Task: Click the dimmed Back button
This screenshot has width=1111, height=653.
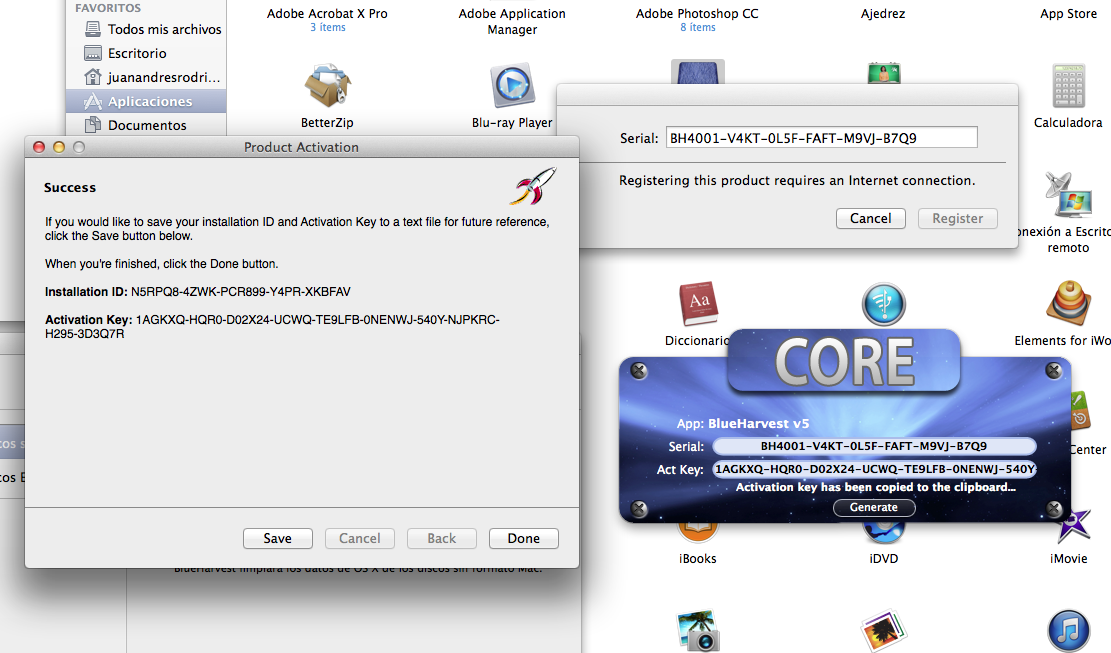Action: pos(441,538)
